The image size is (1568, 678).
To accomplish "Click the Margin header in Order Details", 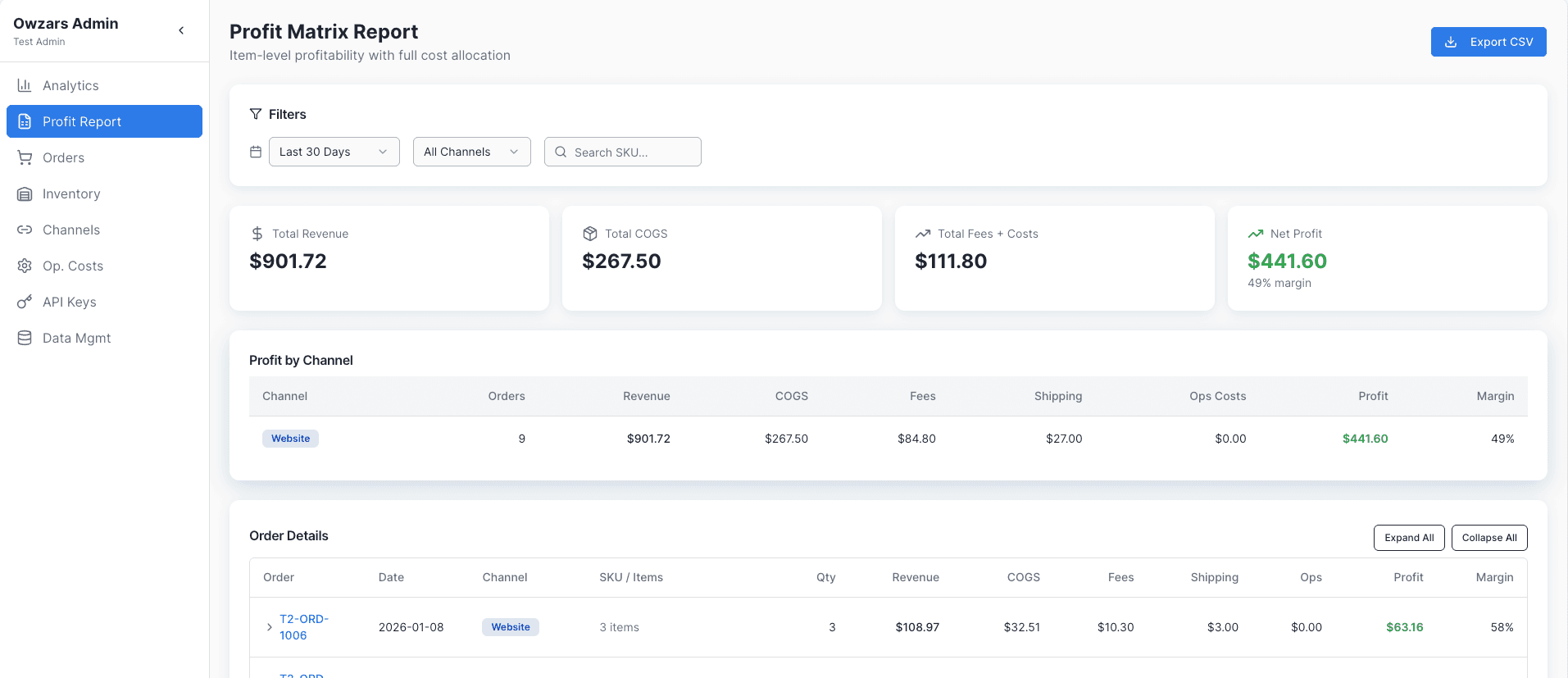I will click(1494, 577).
